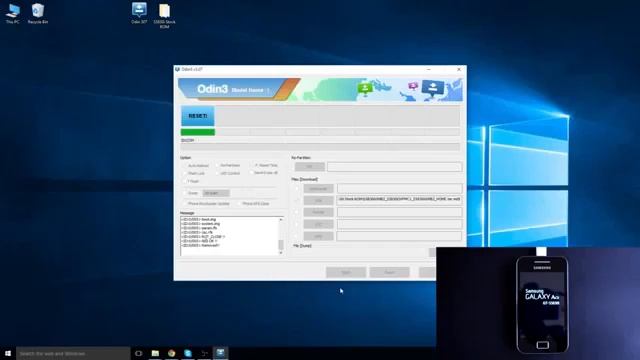
Task: Click the PIT file path field
Action: (394, 167)
